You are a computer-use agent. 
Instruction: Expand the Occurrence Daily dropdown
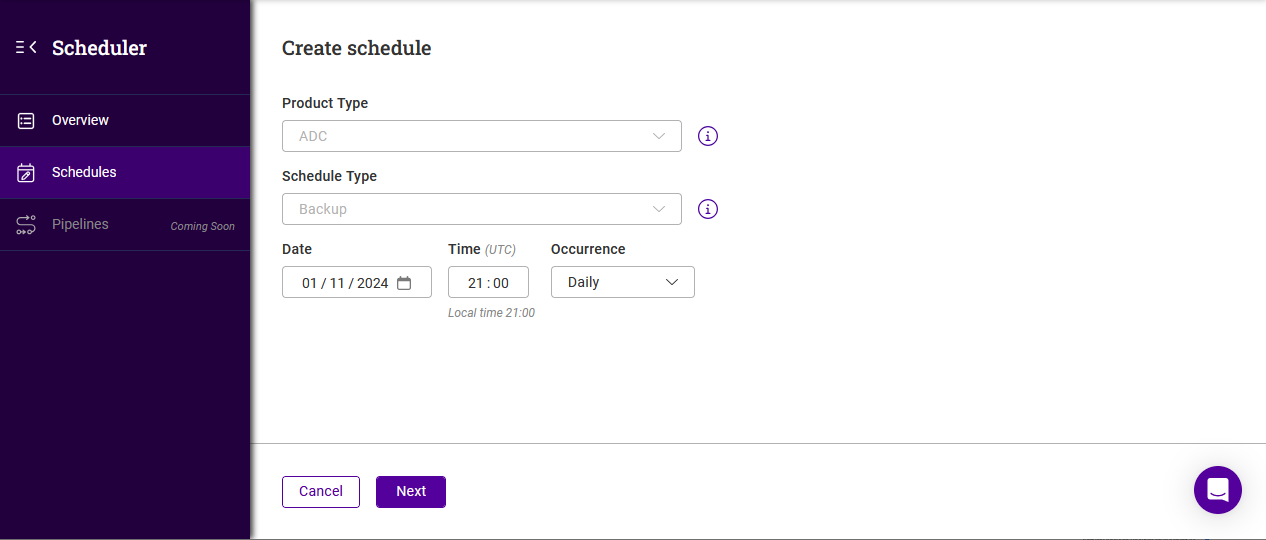[623, 282]
